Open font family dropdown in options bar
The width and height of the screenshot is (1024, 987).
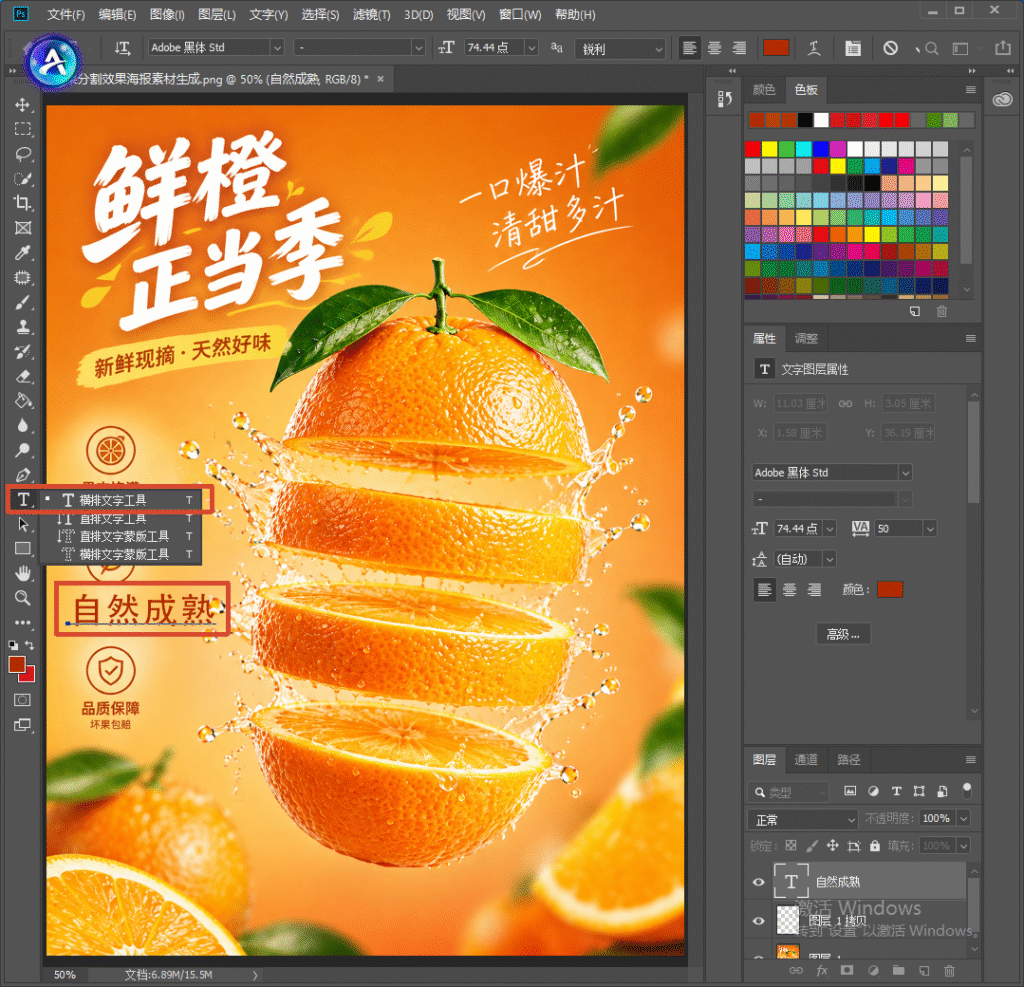[277, 48]
